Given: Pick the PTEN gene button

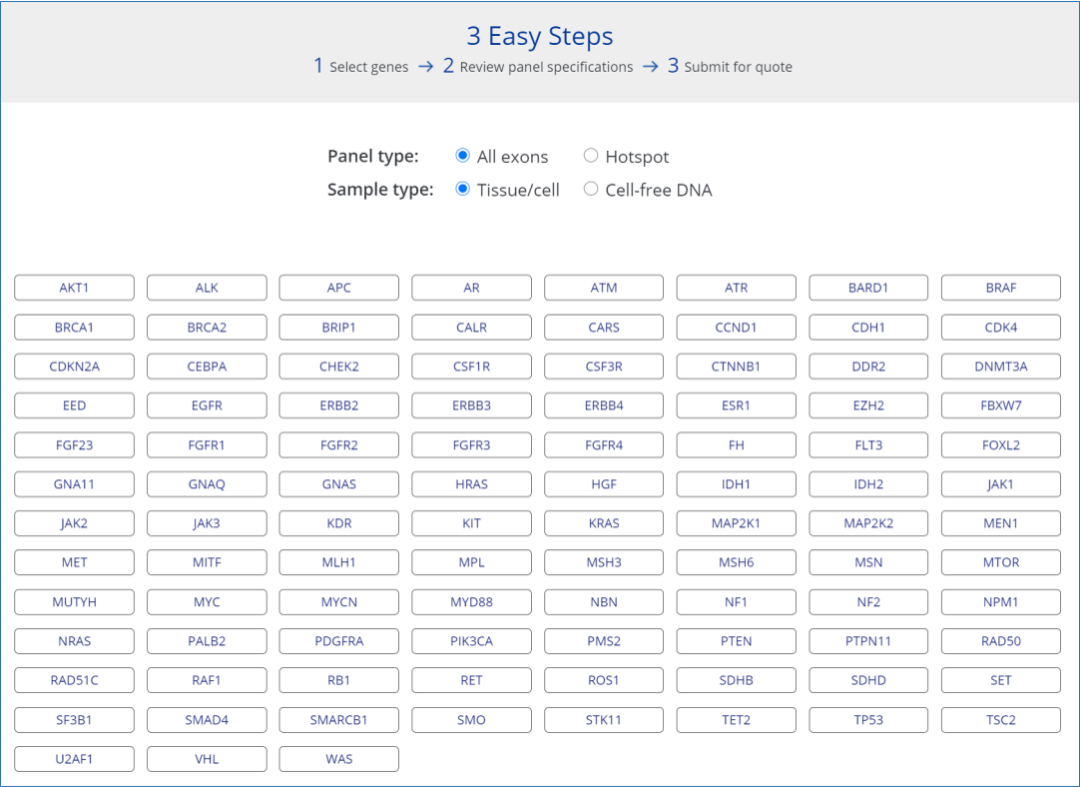Looking at the screenshot, I should coord(736,641).
